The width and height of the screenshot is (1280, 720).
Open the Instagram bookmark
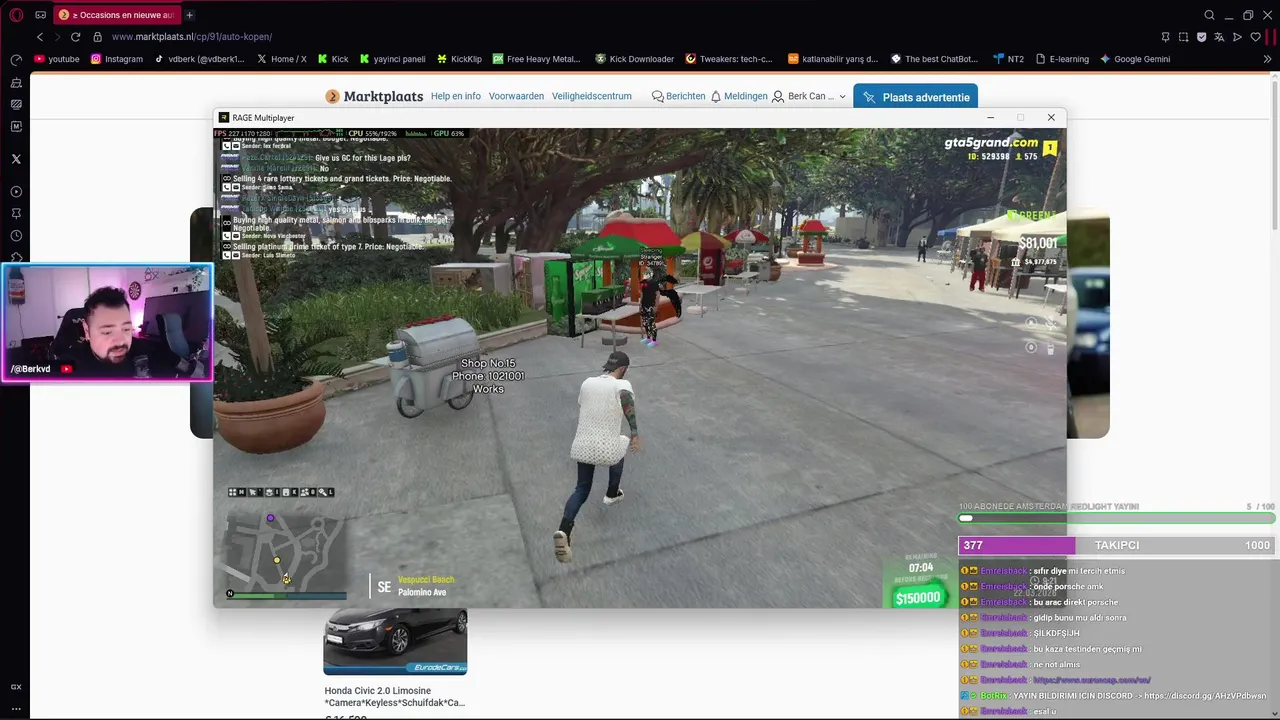(117, 59)
